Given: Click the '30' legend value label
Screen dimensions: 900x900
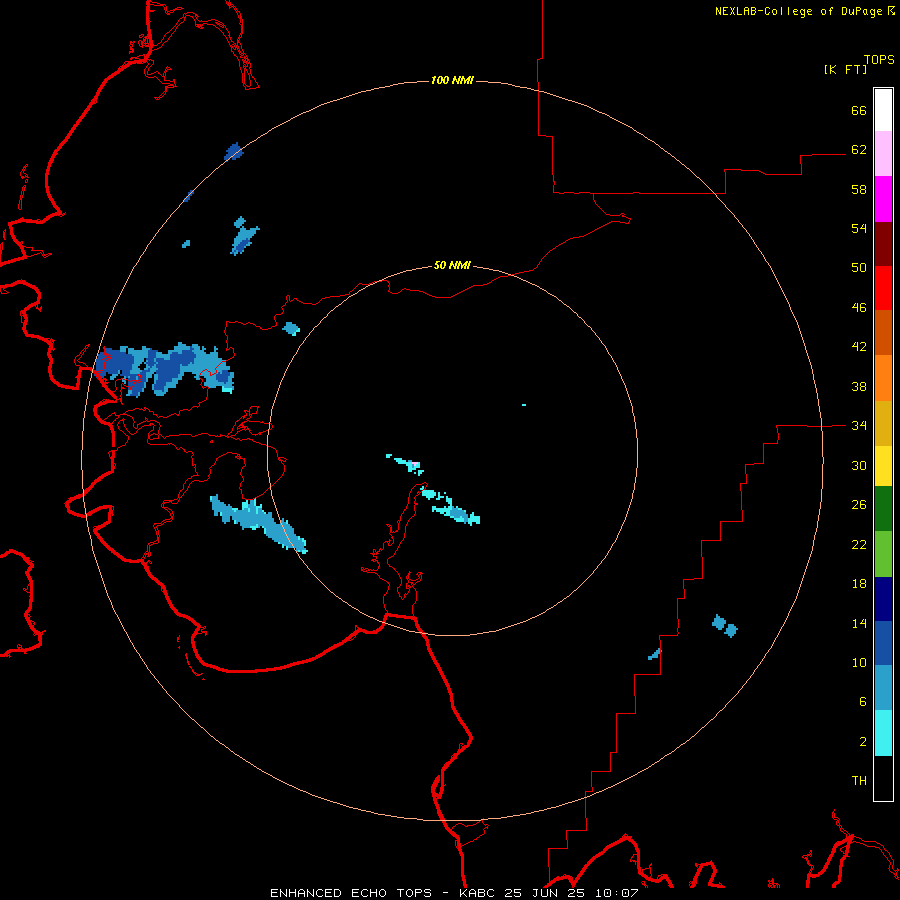Looking at the screenshot, I should click(x=859, y=465).
